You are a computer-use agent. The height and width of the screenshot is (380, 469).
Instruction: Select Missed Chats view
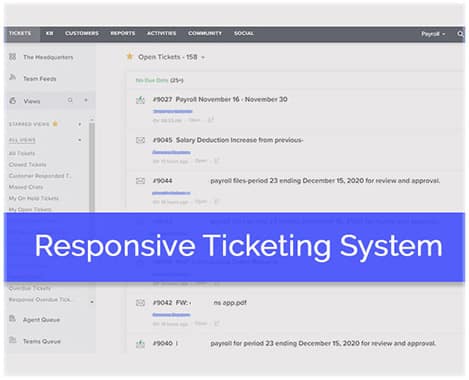tap(26, 187)
